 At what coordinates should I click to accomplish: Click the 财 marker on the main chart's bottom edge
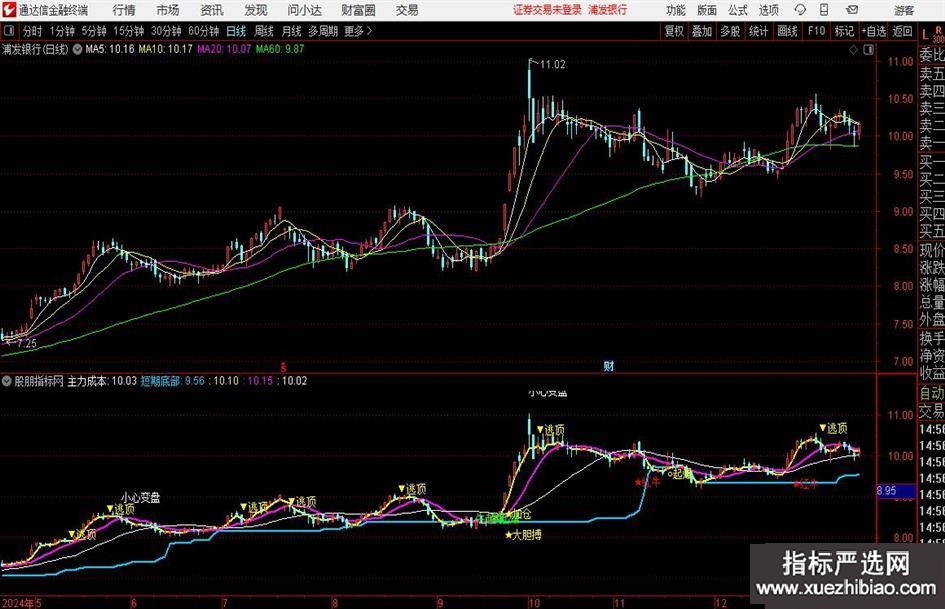coord(609,366)
